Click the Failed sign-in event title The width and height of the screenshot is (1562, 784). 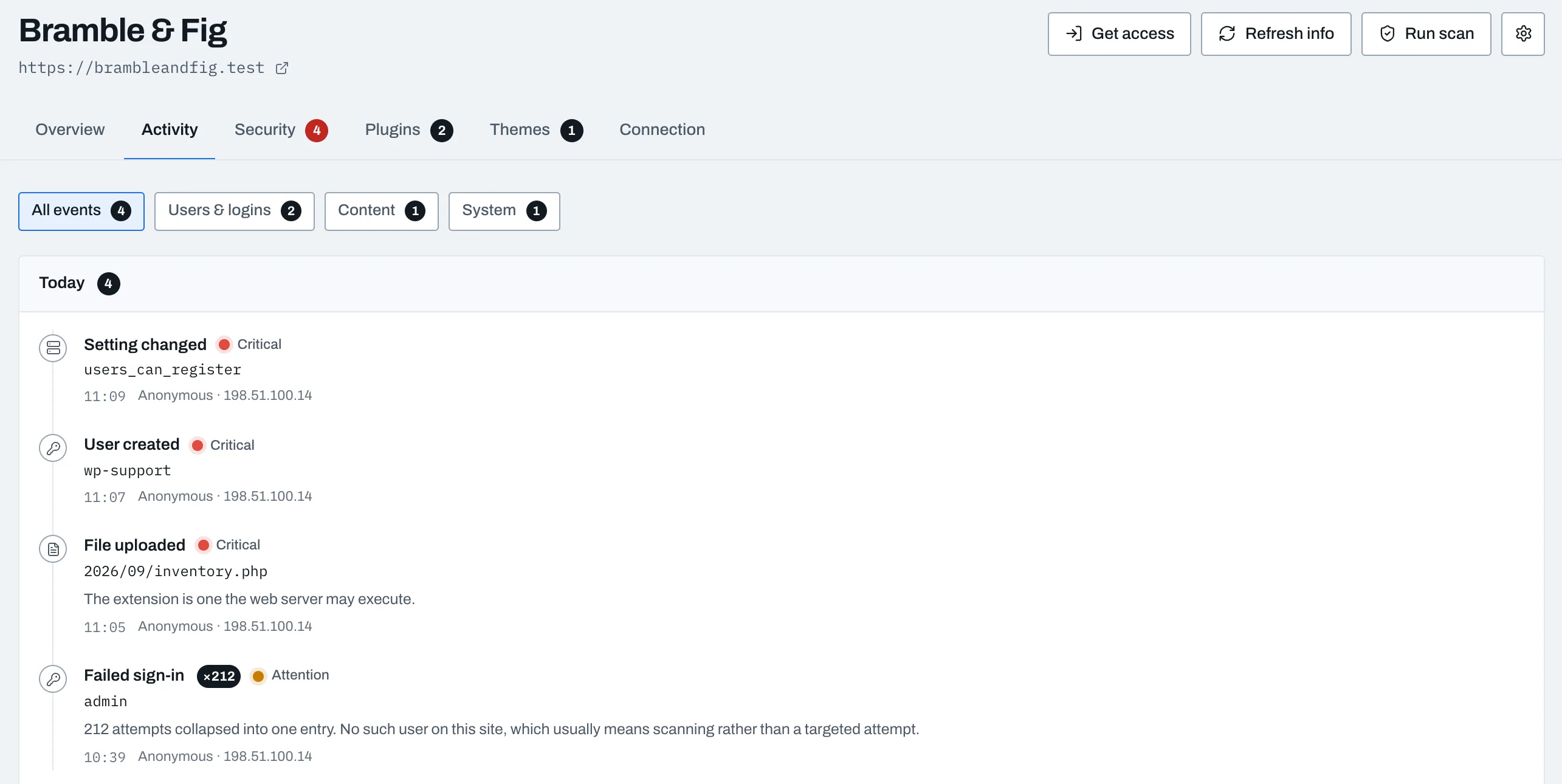(x=134, y=675)
